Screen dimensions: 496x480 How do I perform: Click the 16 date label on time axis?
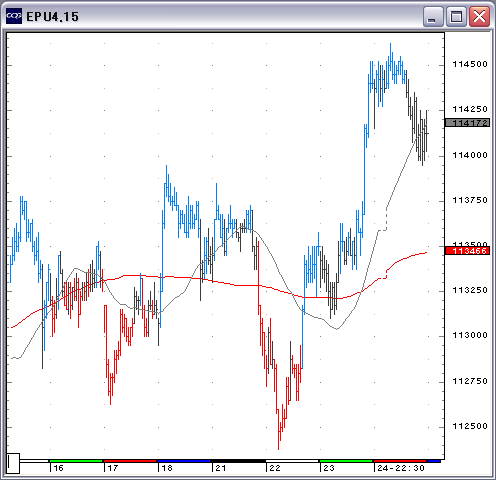point(59,468)
